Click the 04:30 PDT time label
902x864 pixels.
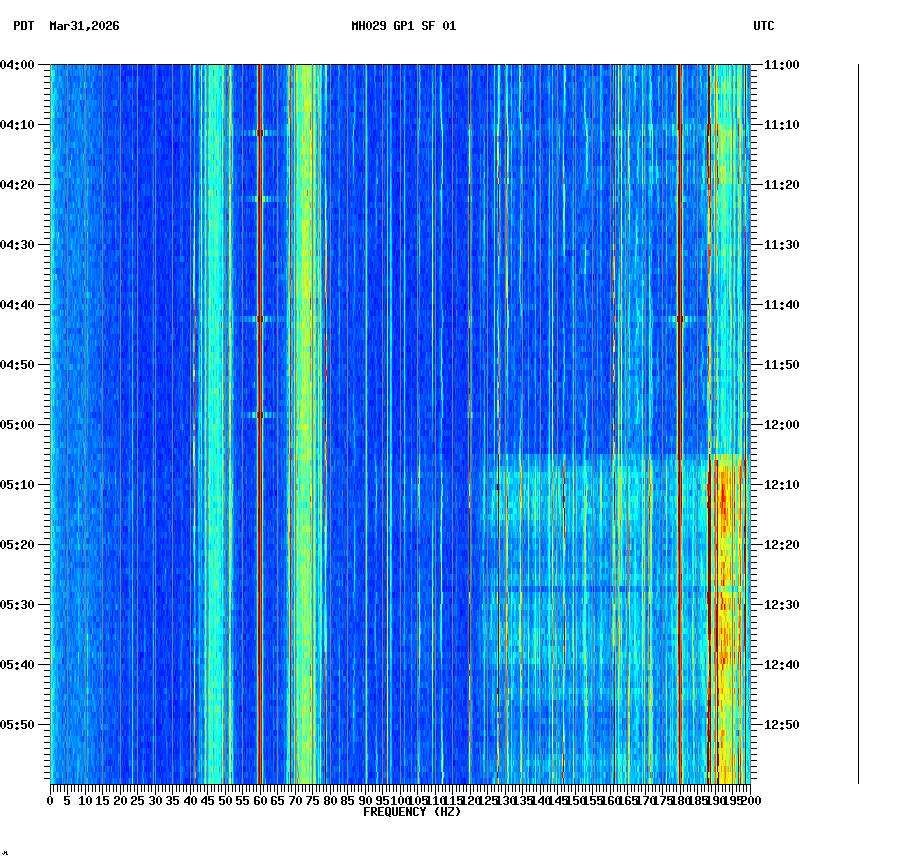18,244
